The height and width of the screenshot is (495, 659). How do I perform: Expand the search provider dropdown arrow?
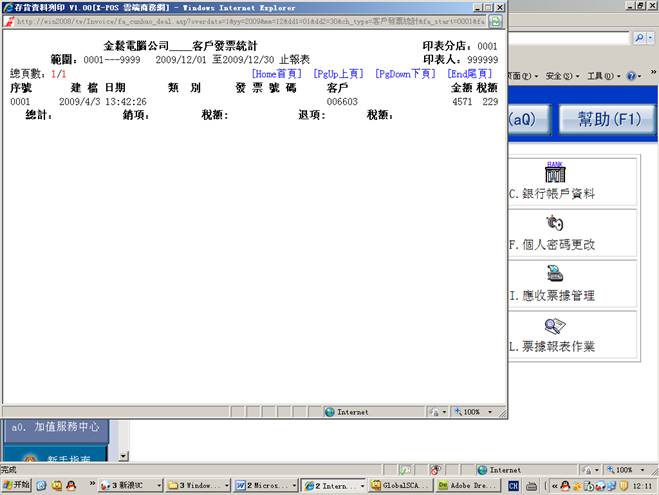652,37
